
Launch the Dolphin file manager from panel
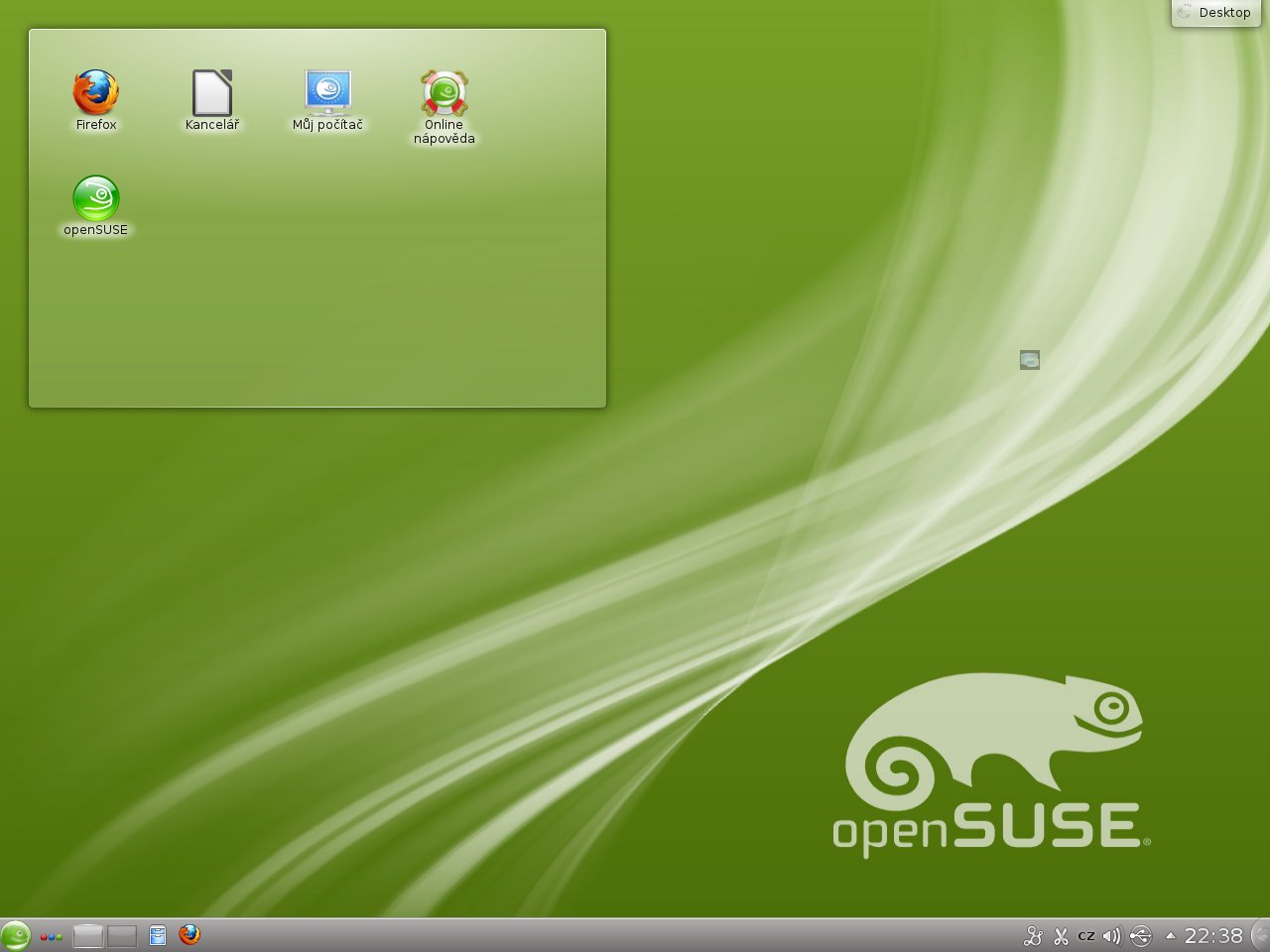(x=158, y=935)
